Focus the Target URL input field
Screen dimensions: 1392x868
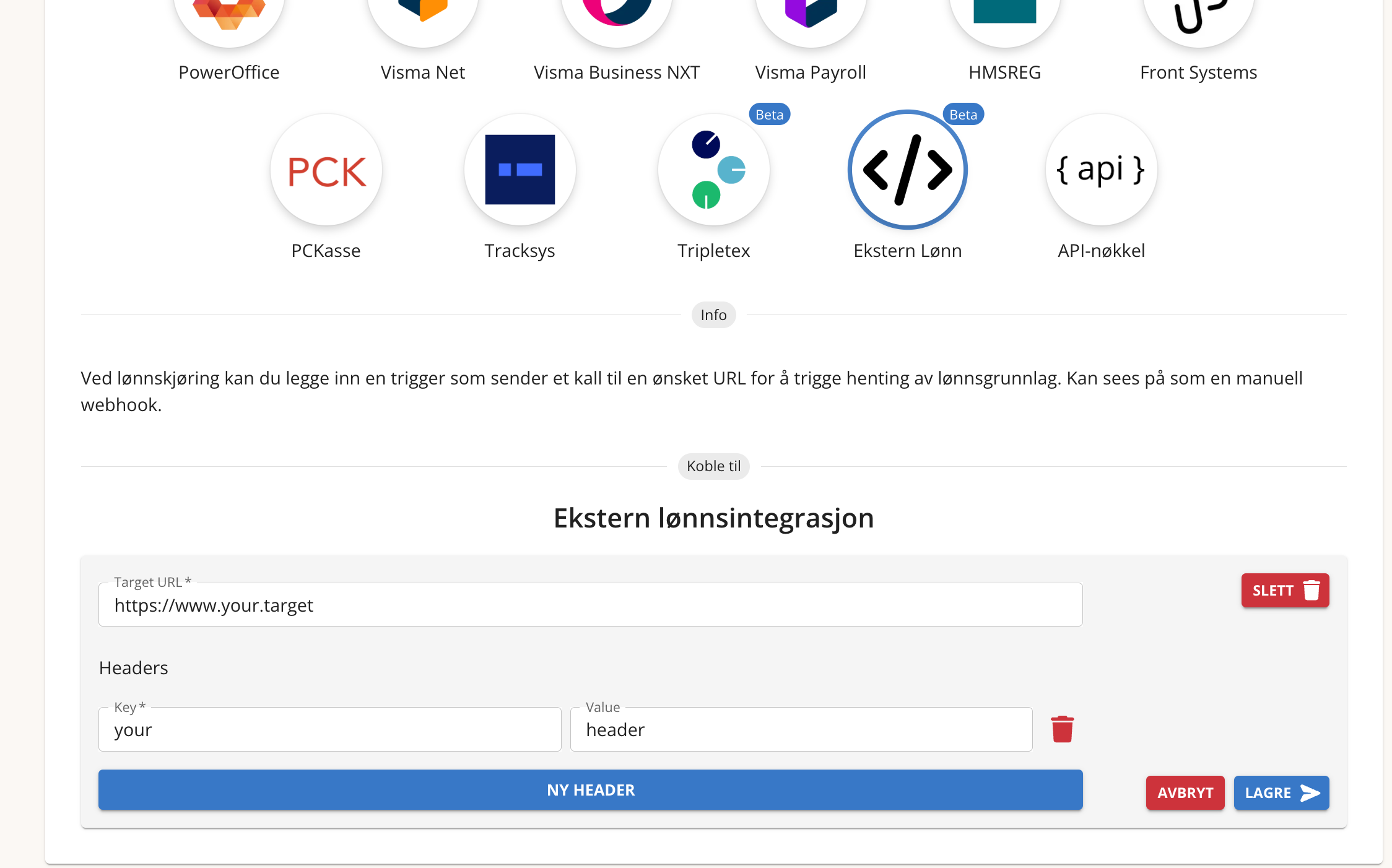[590, 605]
